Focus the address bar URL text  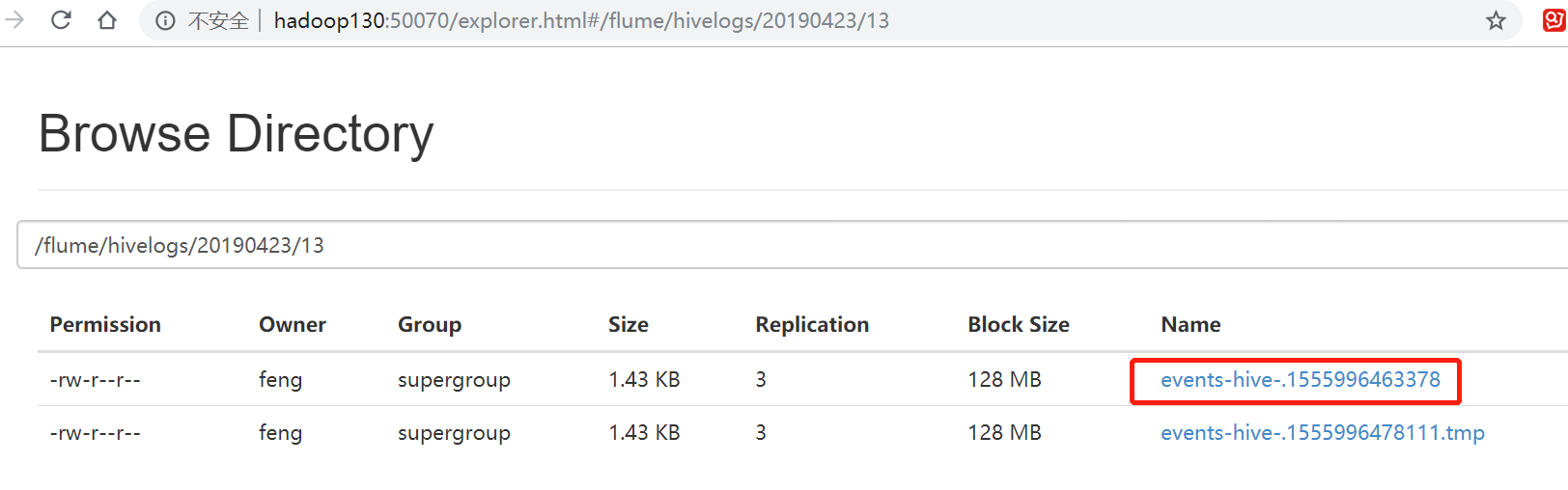581,21
